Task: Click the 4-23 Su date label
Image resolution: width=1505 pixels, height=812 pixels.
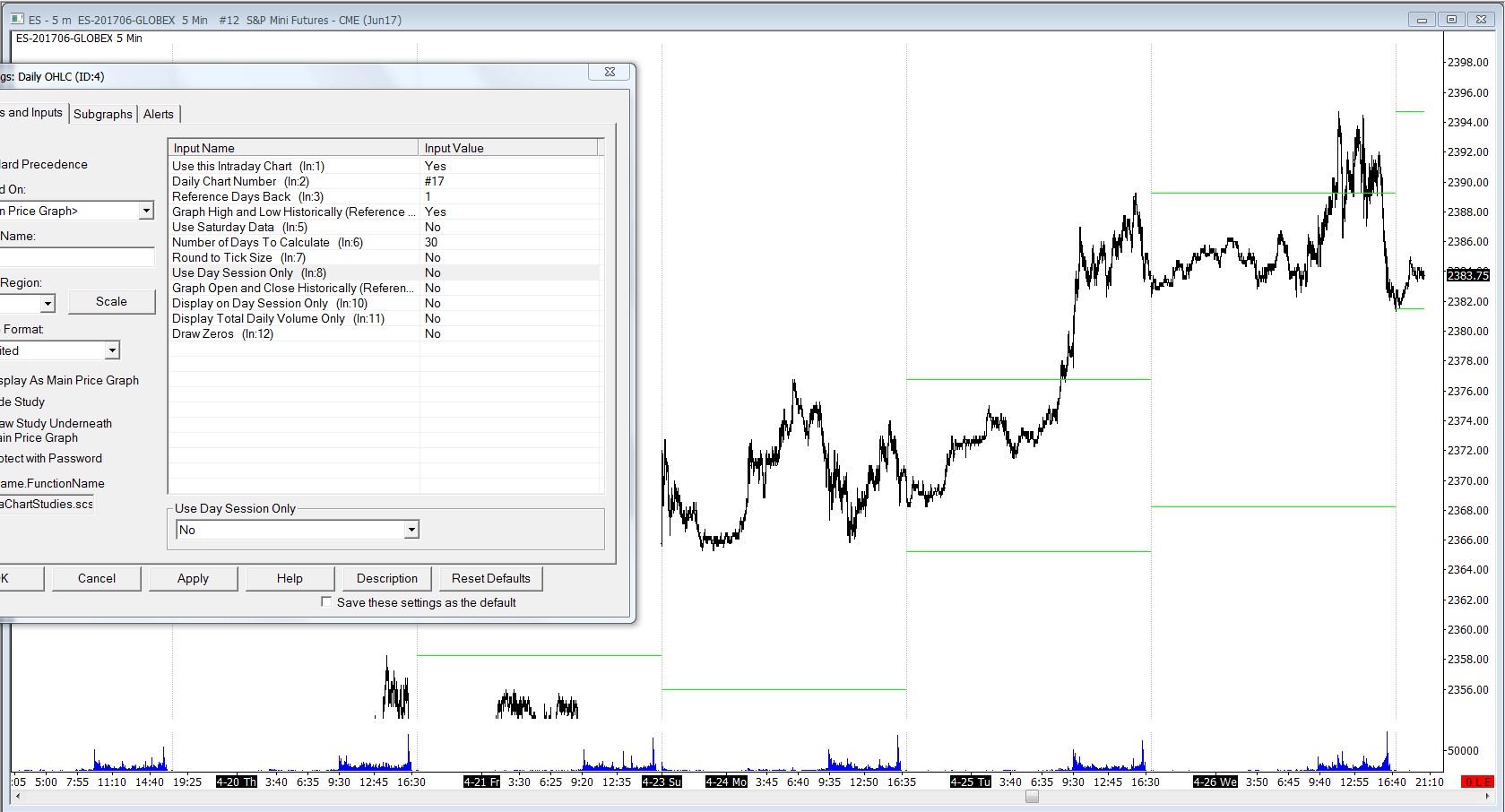Action: [x=662, y=782]
